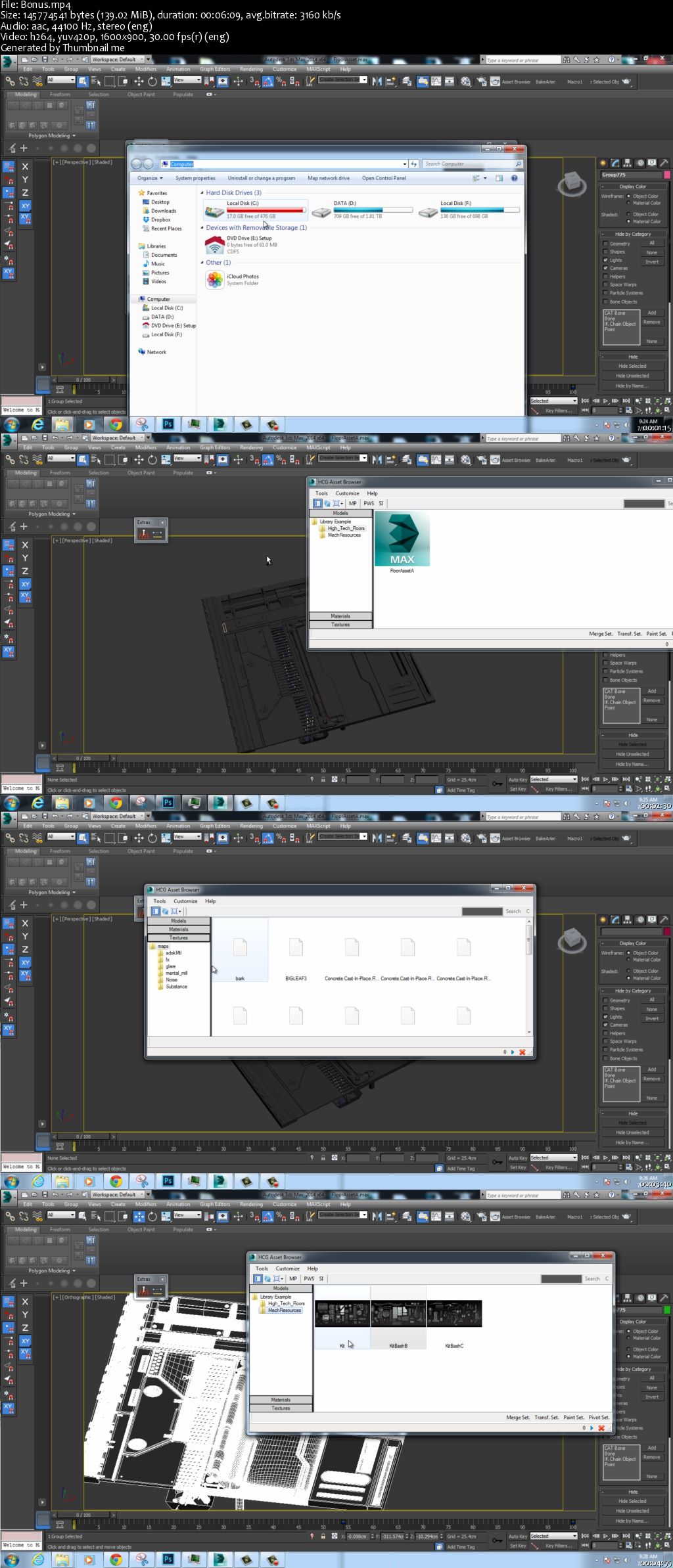Toggle Geometry checkbox right of the Explorer window
This screenshot has height=1568, width=673.
[x=605, y=244]
